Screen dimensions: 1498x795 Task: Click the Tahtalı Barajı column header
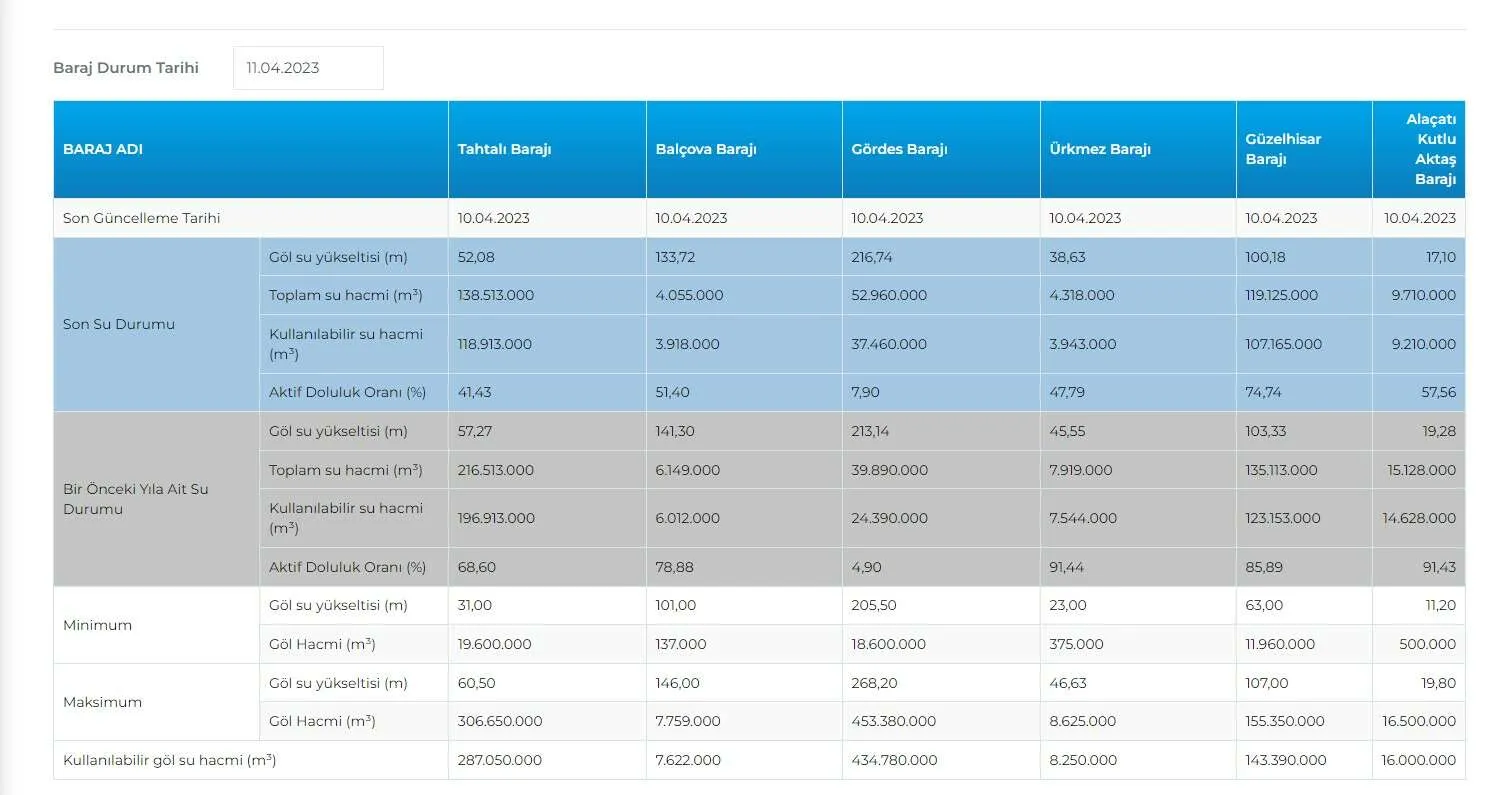[x=504, y=149]
